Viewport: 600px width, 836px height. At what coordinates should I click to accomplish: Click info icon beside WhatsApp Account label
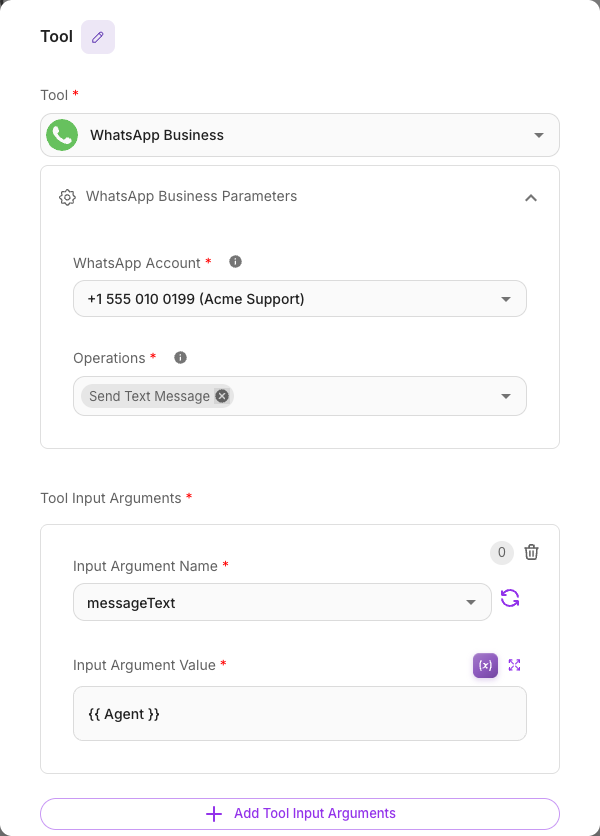coord(235,262)
